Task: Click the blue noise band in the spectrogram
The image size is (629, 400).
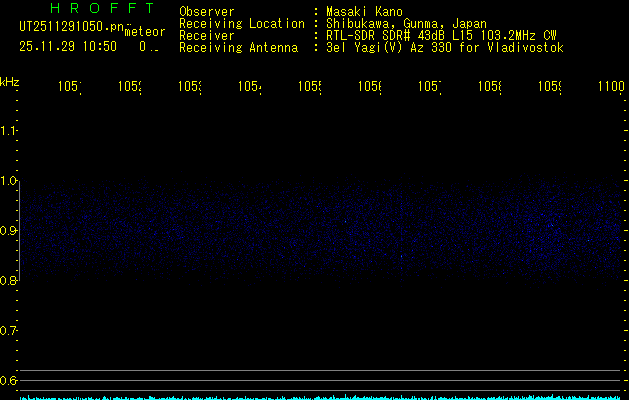Action: coord(320,230)
